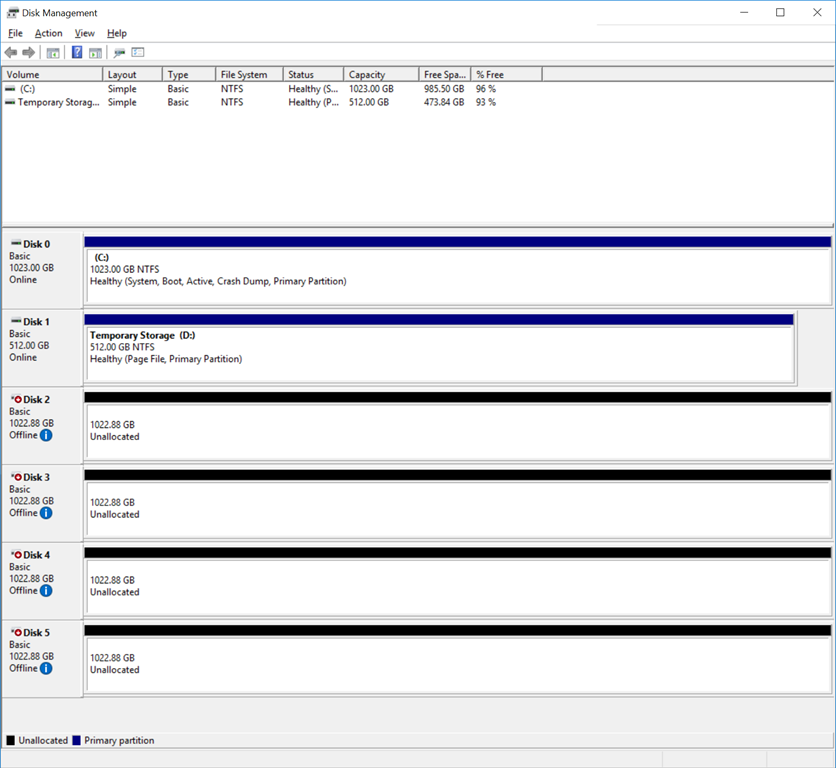The image size is (836, 768).
Task: Toggle the Show/Hide Action Pane toolbar icon
Action: pyautogui.click(x=95, y=52)
